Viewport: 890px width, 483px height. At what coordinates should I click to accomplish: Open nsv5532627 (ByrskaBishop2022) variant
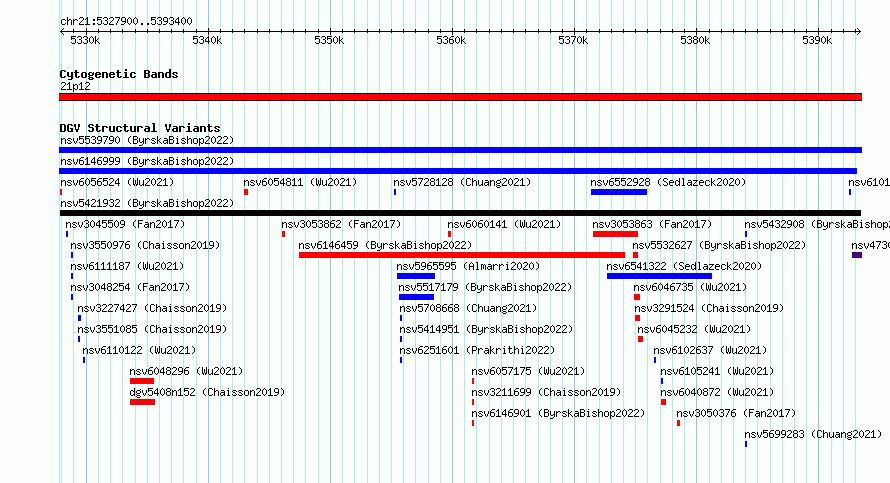point(719,245)
